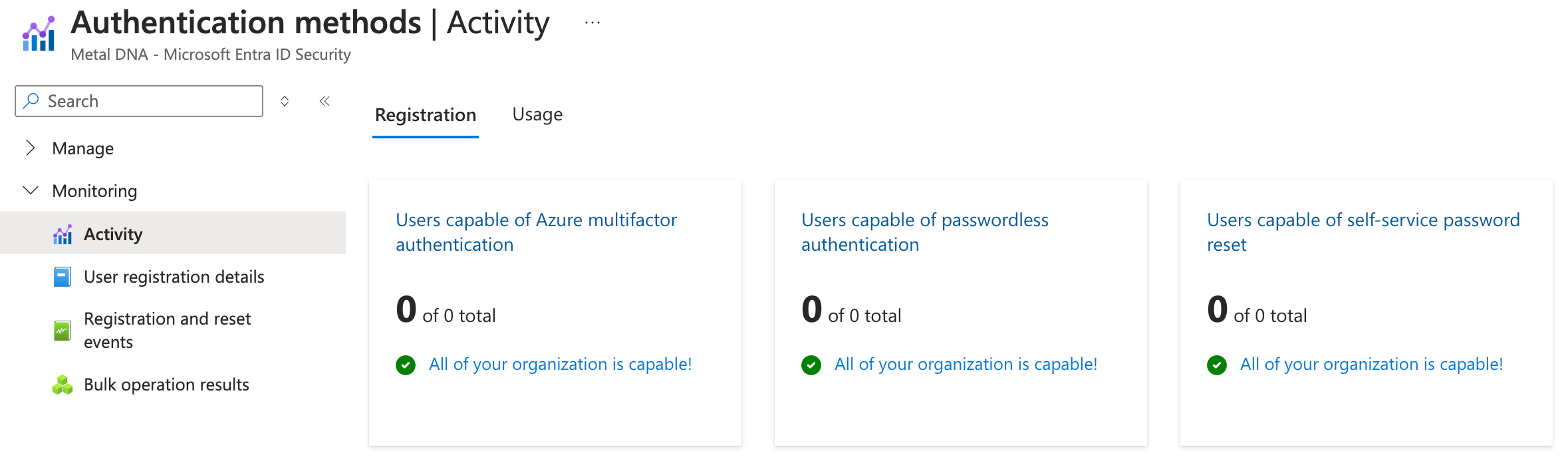The width and height of the screenshot is (1568, 459).
Task: Expand the Manage section chevron
Action: pos(30,148)
